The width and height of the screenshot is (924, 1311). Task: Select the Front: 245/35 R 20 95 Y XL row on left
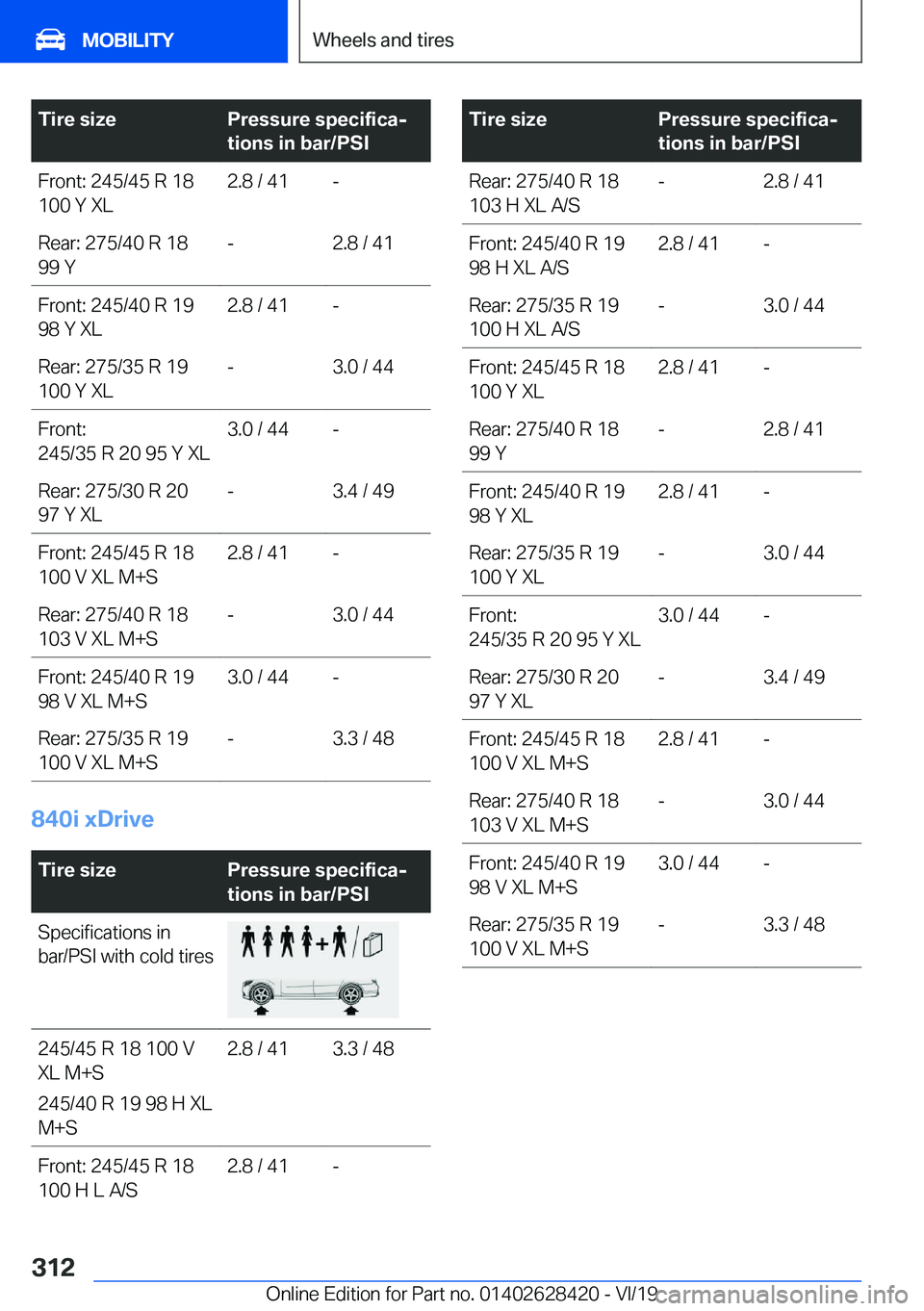[231, 441]
